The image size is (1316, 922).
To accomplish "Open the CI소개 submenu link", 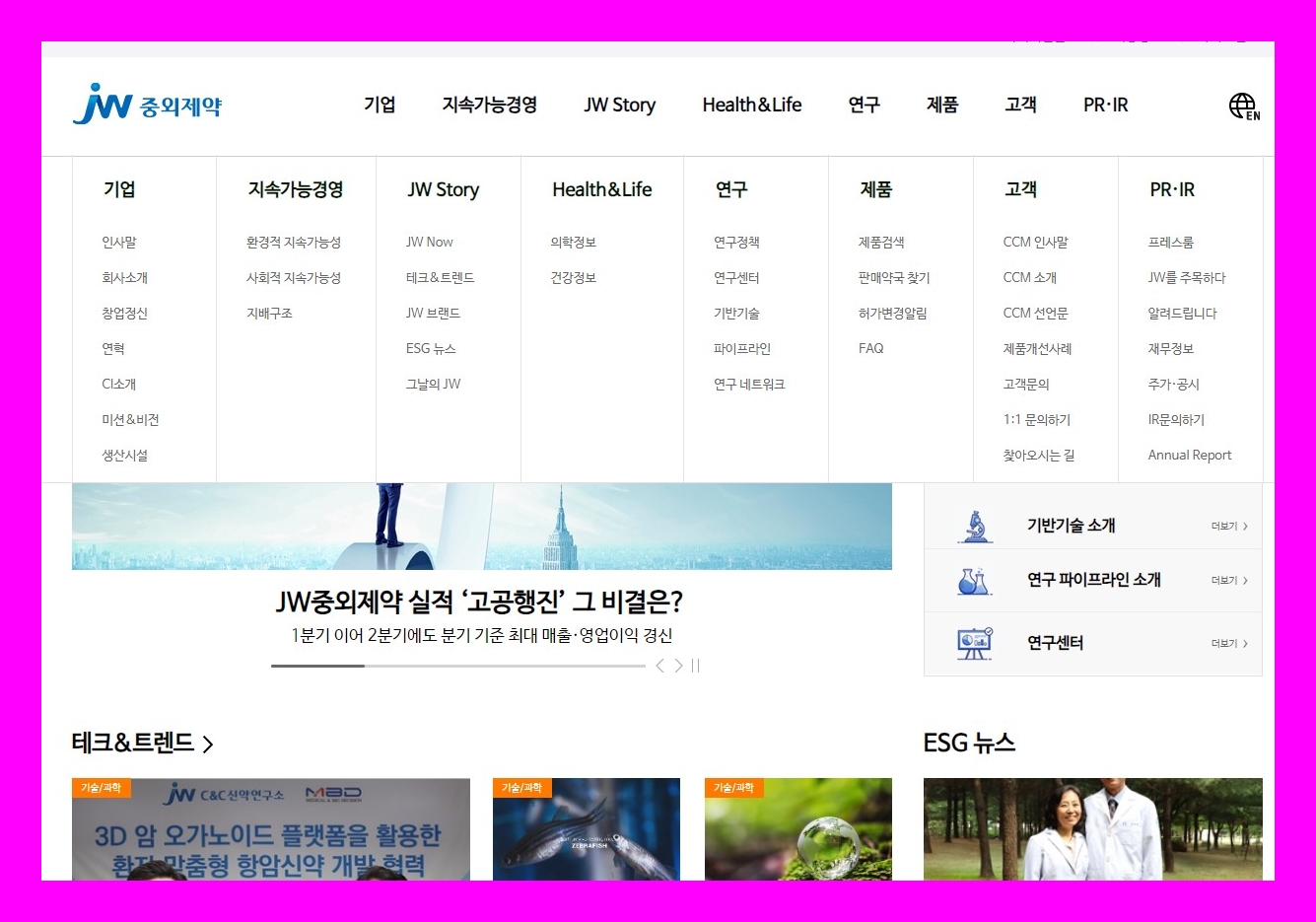I will point(119,385).
